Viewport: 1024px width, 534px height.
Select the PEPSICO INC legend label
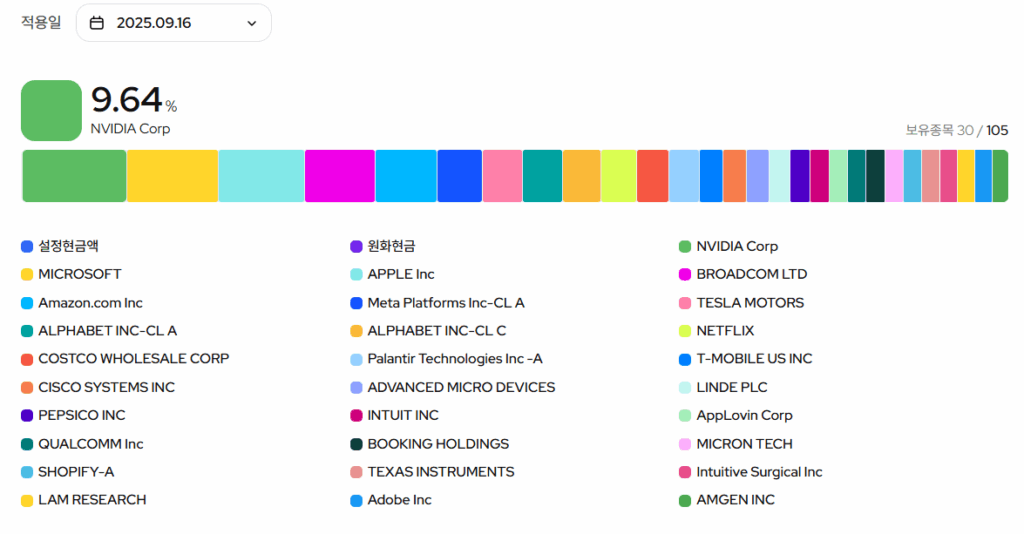coord(82,415)
